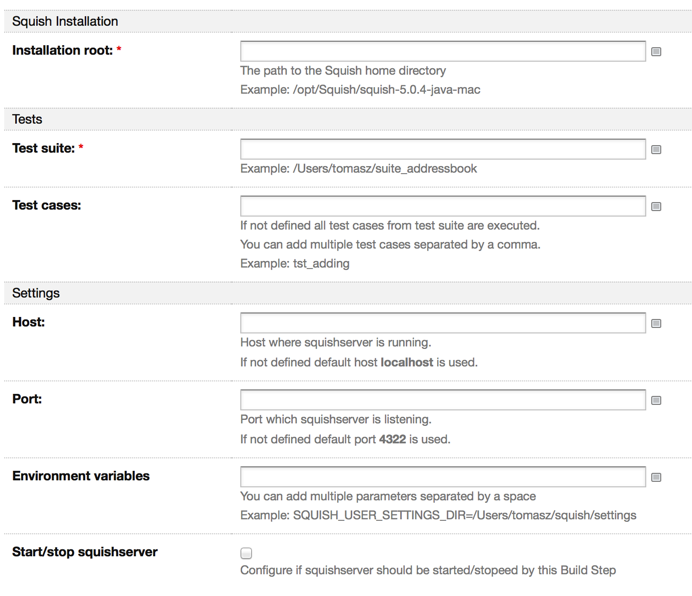Open parameter picker for Environment variables field
The image size is (692, 596).
pos(656,477)
